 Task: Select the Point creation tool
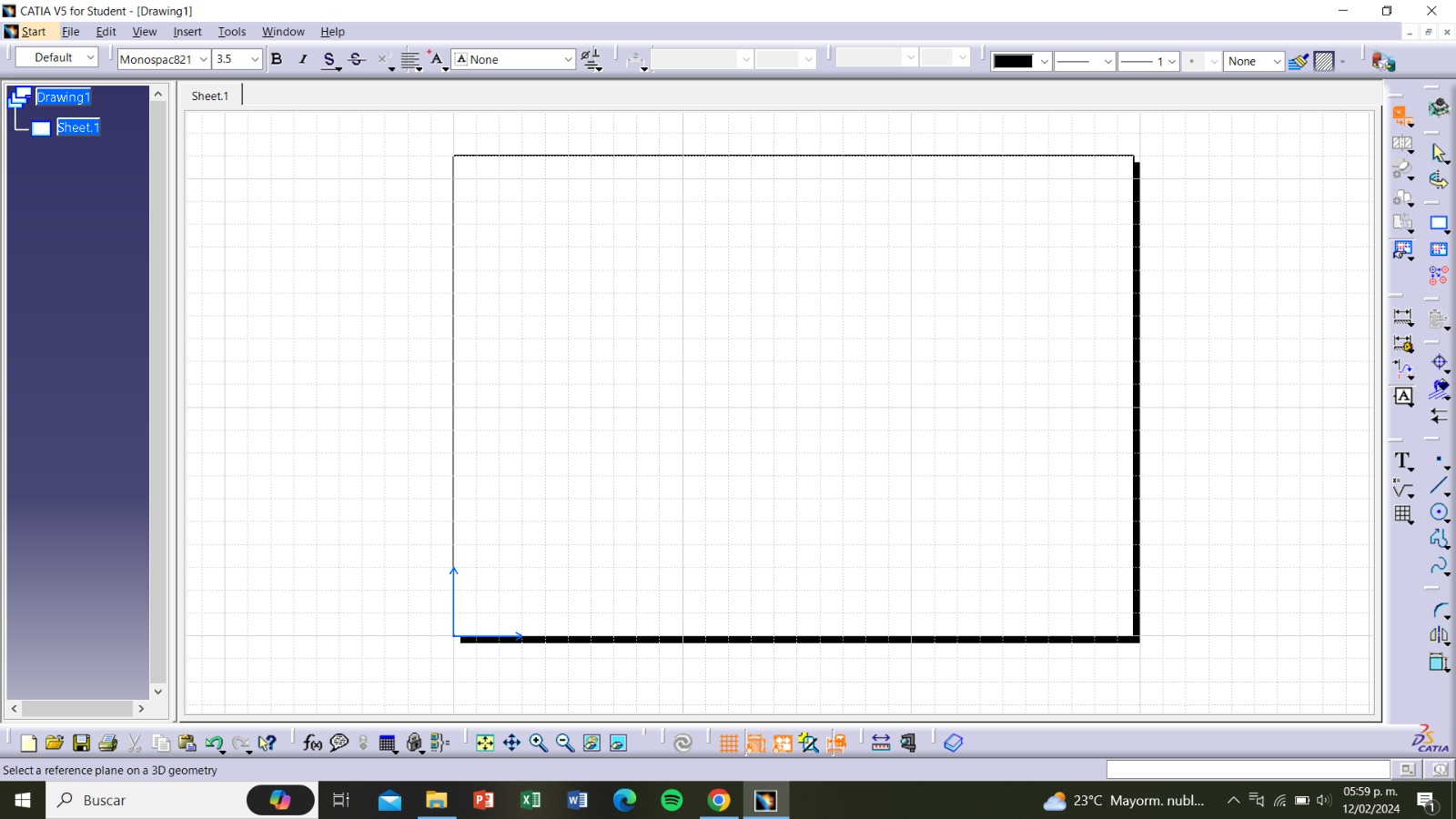click(1439, 460)
